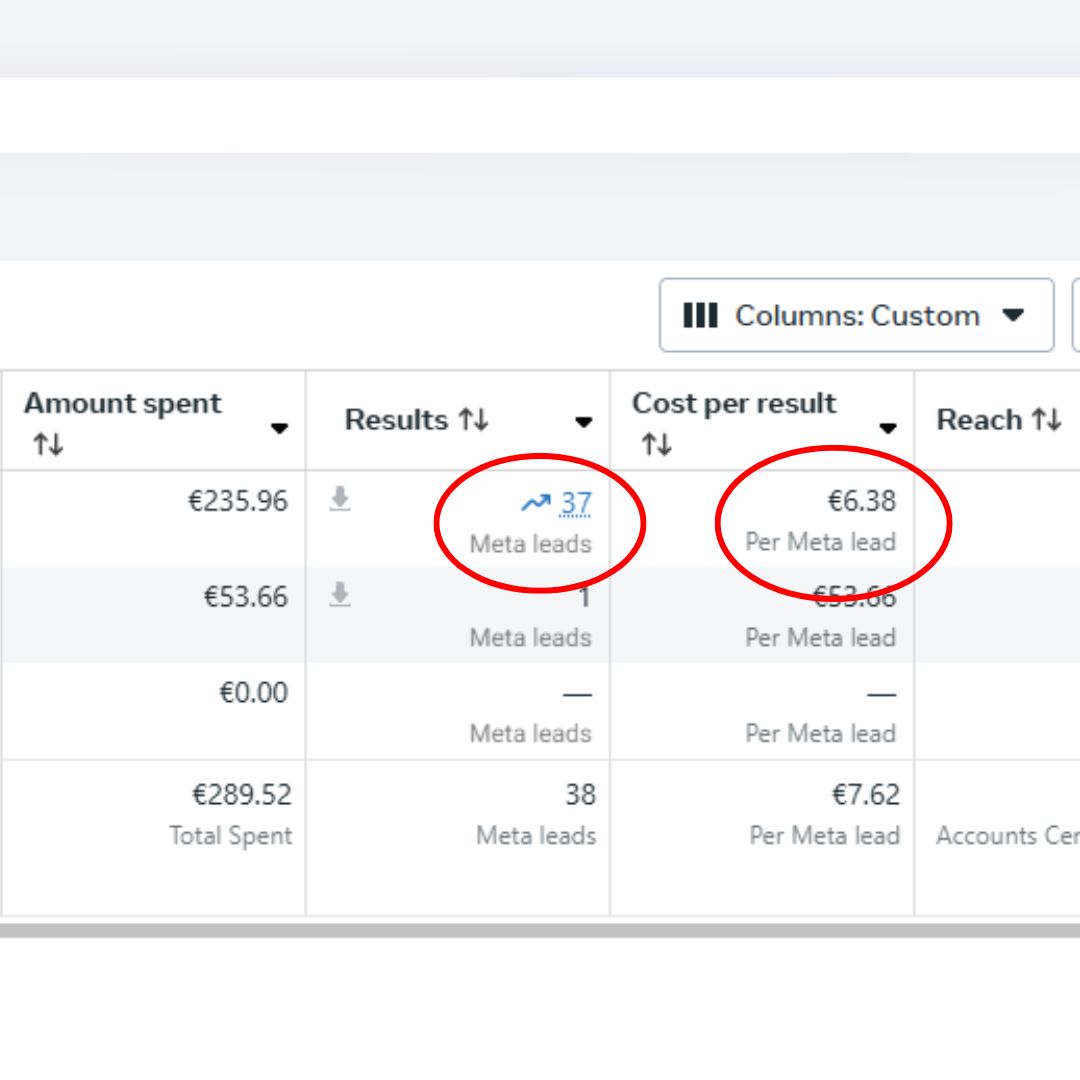Open the Results column dropdown arrow

[583, 422]
